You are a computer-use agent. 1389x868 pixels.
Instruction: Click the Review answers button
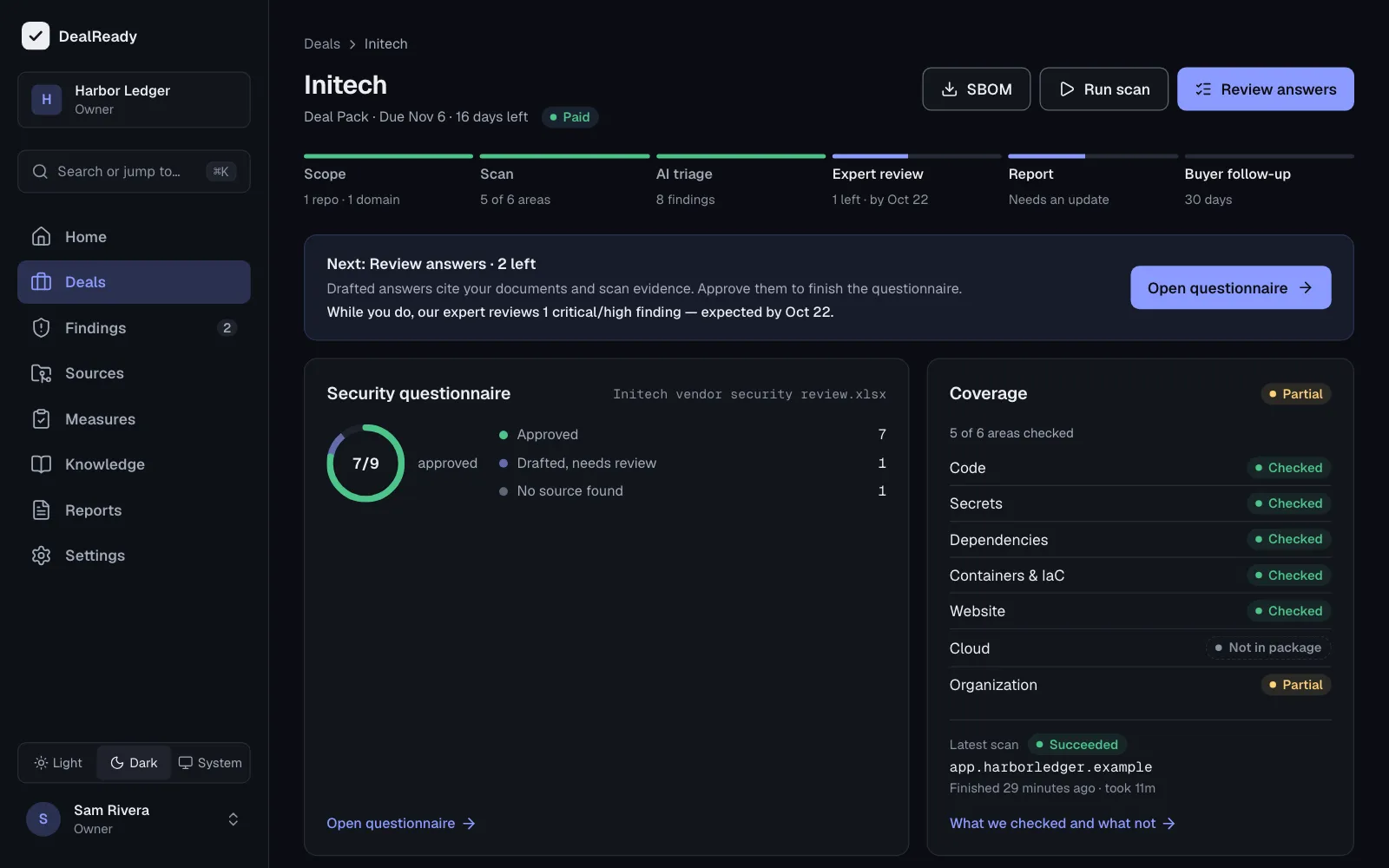(x=1266, y=89)
